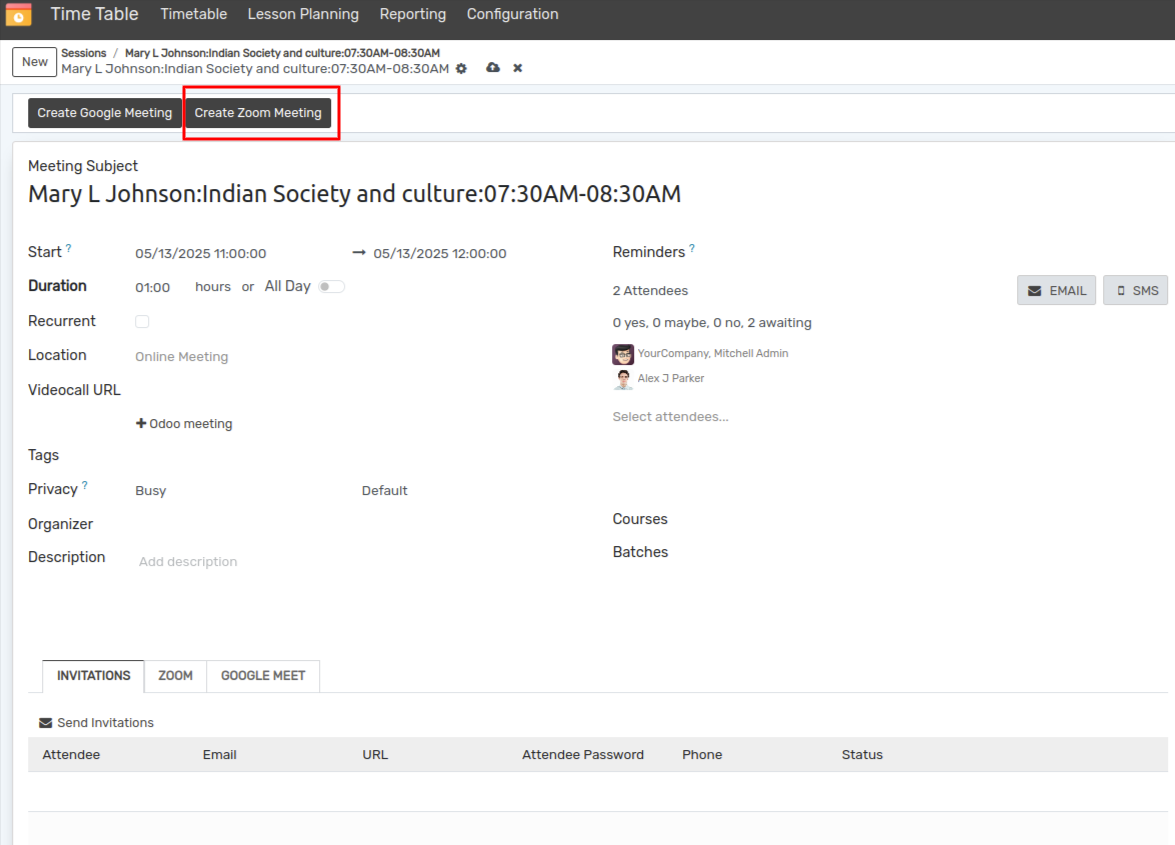The height and width of the screenshot is (845, 1175).
Task: Edit the end date 05/13/2025 12:00:00
Action: click(440, 254)
